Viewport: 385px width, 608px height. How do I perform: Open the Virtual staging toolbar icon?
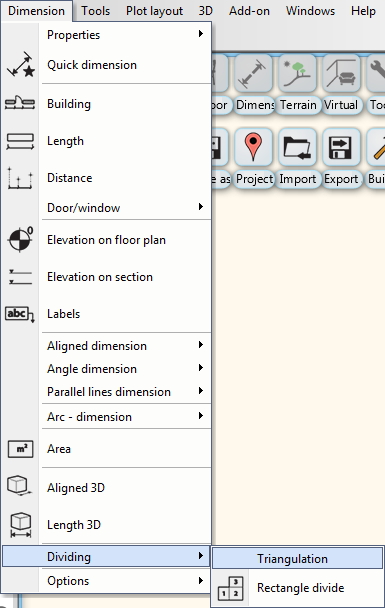[x=341, y=73]
